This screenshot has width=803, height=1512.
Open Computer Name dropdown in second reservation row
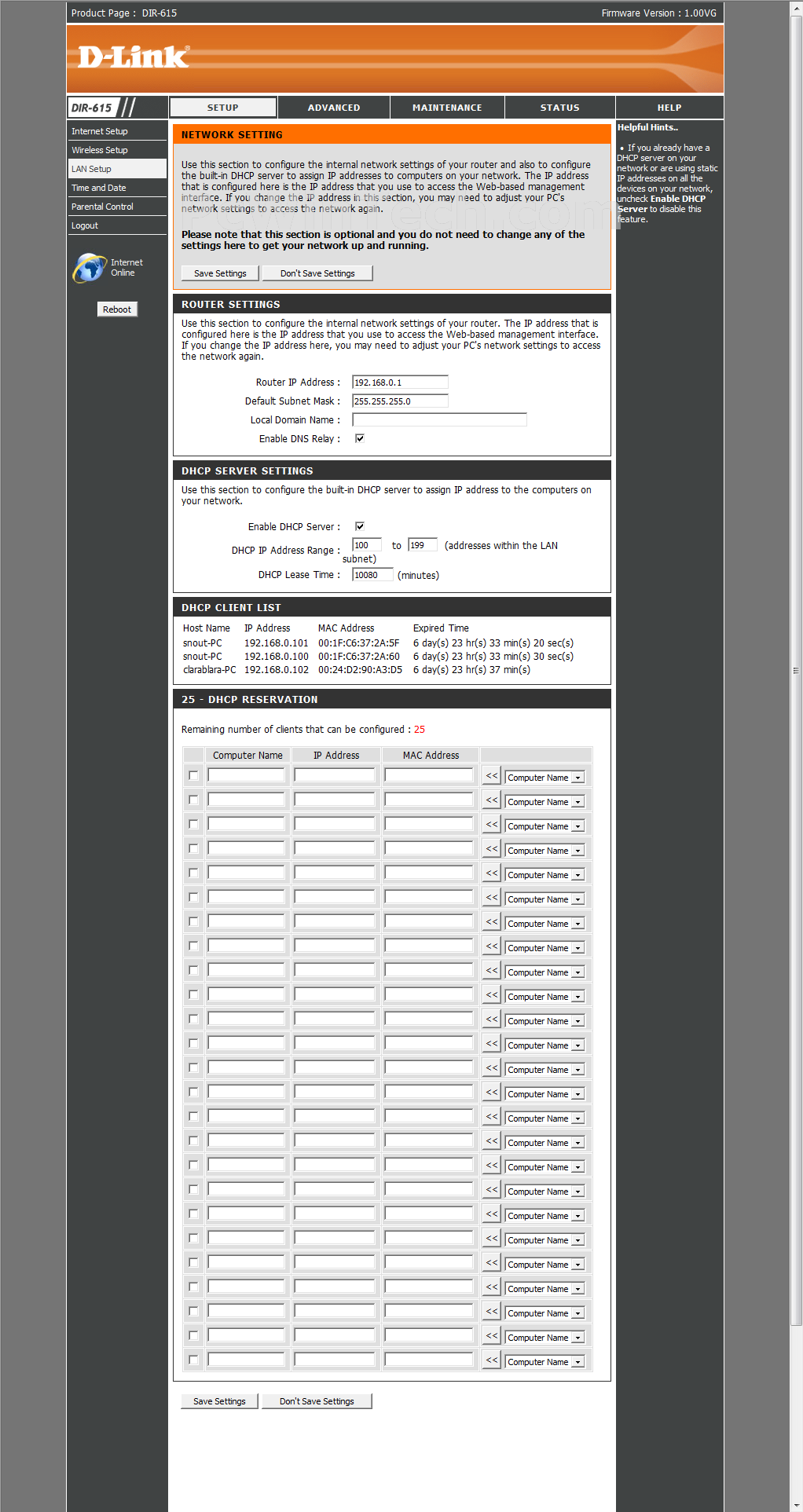click(544, 802)
